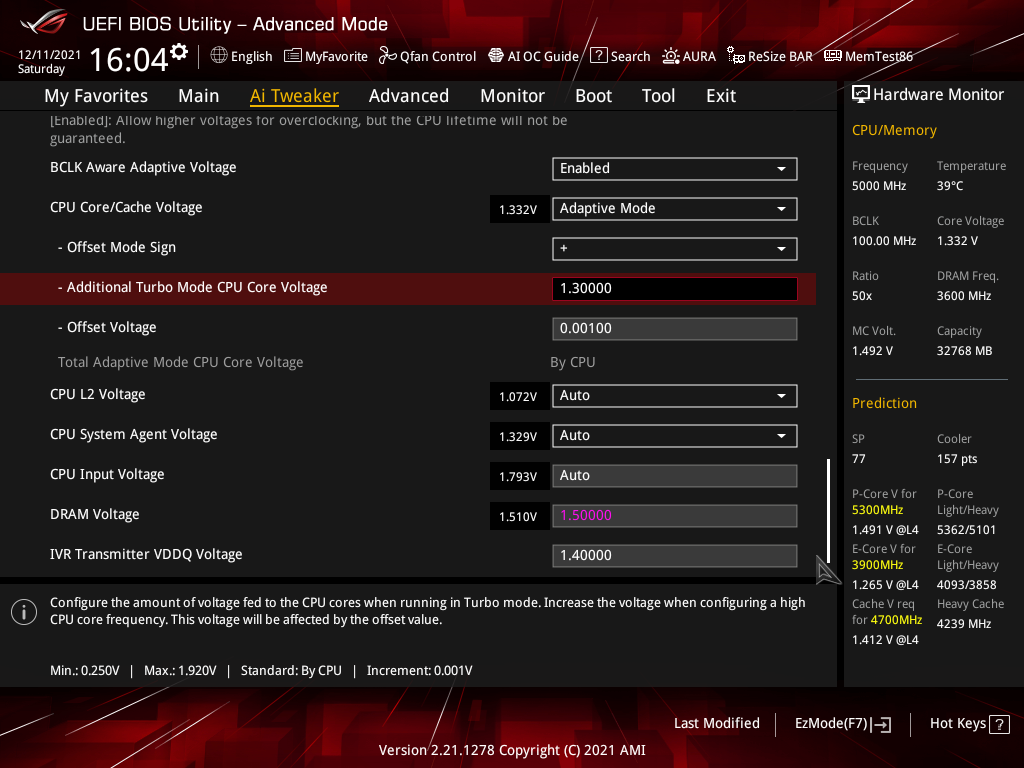Select CPU Input Voltage label
This screenshot has height=768, width=1024.
point(107,474)
